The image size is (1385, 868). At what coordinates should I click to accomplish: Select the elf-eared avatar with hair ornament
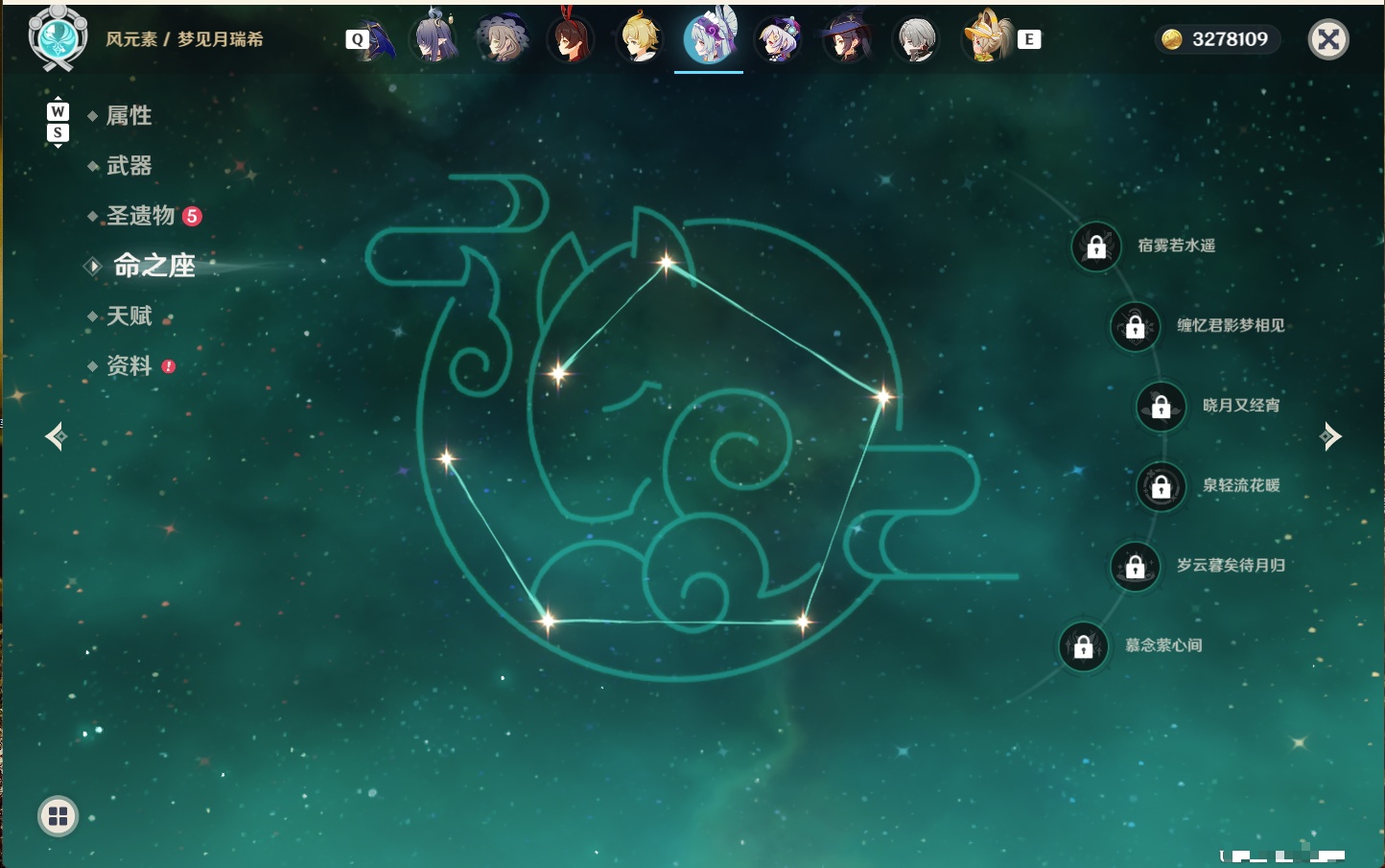click(434, 38)
